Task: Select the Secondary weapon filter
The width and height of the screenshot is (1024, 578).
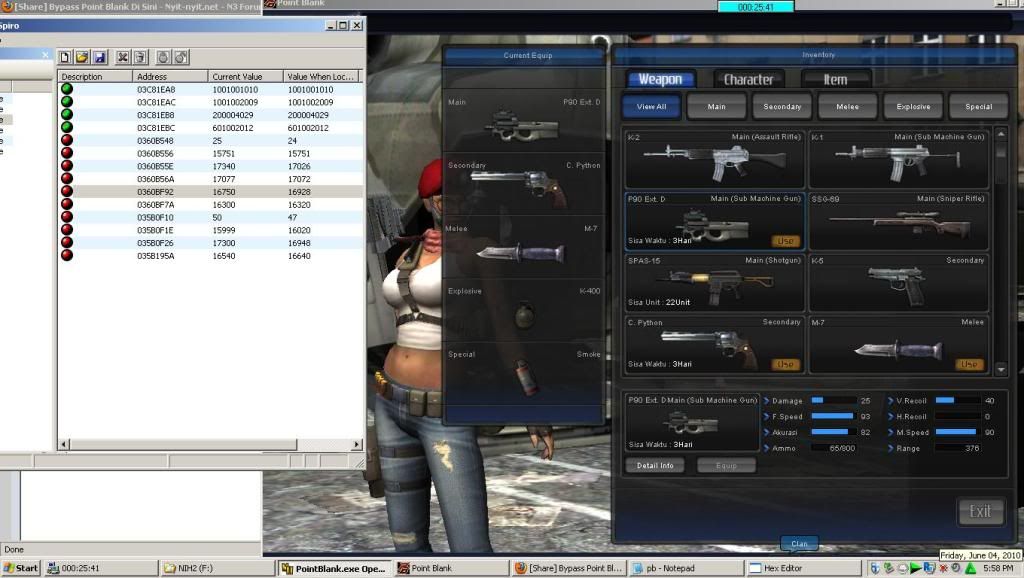Action: [782, 106]
